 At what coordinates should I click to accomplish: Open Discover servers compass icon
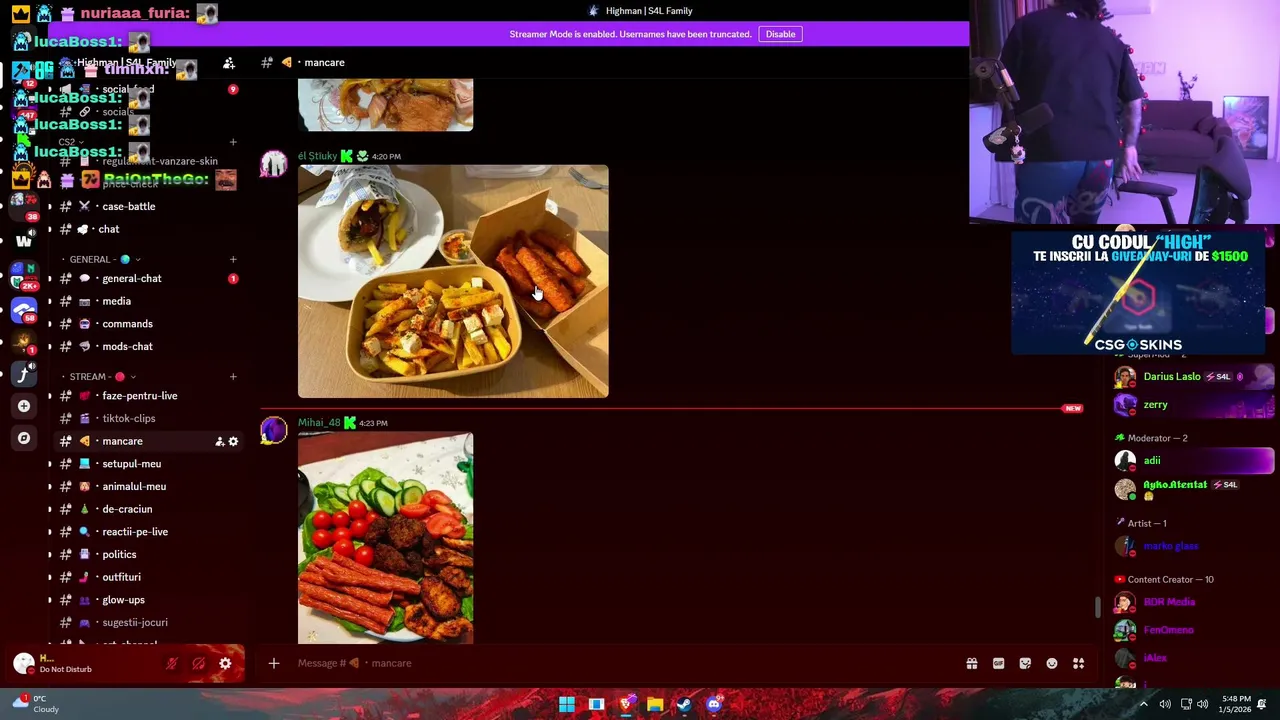pyautogui.click(x=24, y=438)
